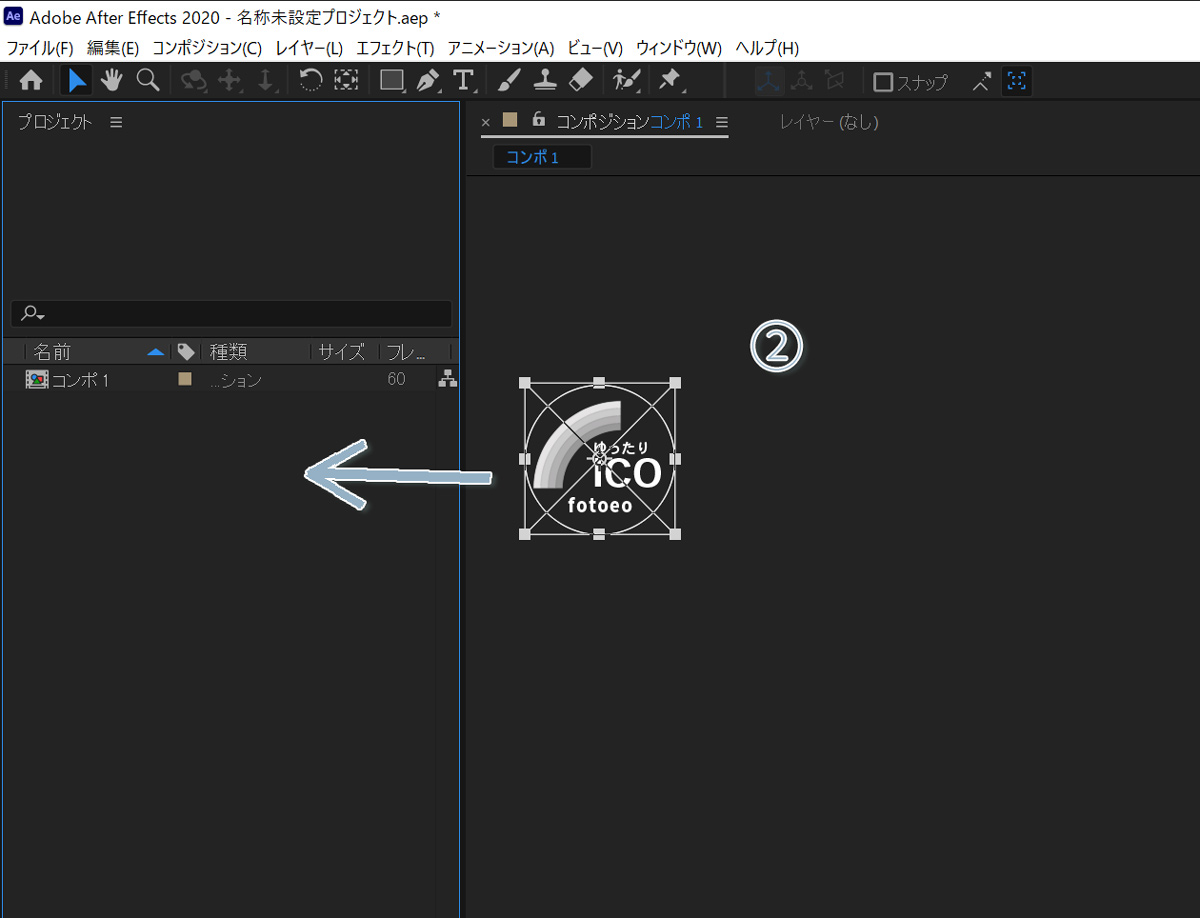Open the エフェクト(T) menu
This screenshot has height=918, width=1200.
(x=395, y=48)
